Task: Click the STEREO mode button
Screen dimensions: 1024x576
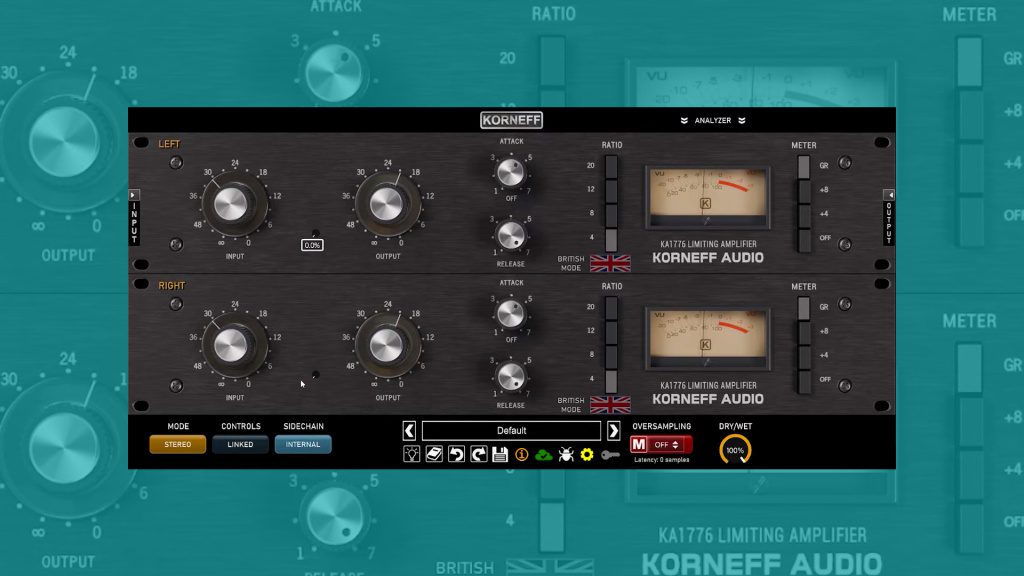Action: pyautogui.click(x=178, y=445)
